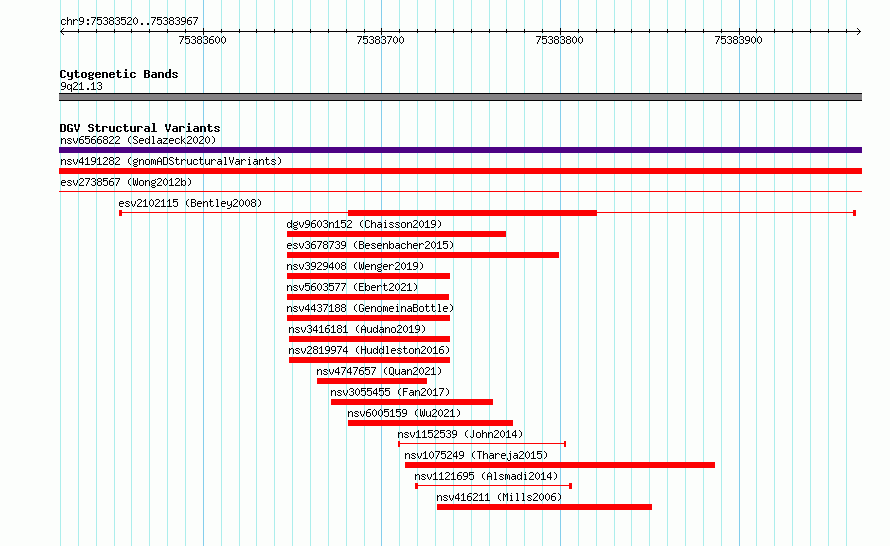Click the red bar under nsv6005159
The image size is (890, 546).
[x=430, y=423]
